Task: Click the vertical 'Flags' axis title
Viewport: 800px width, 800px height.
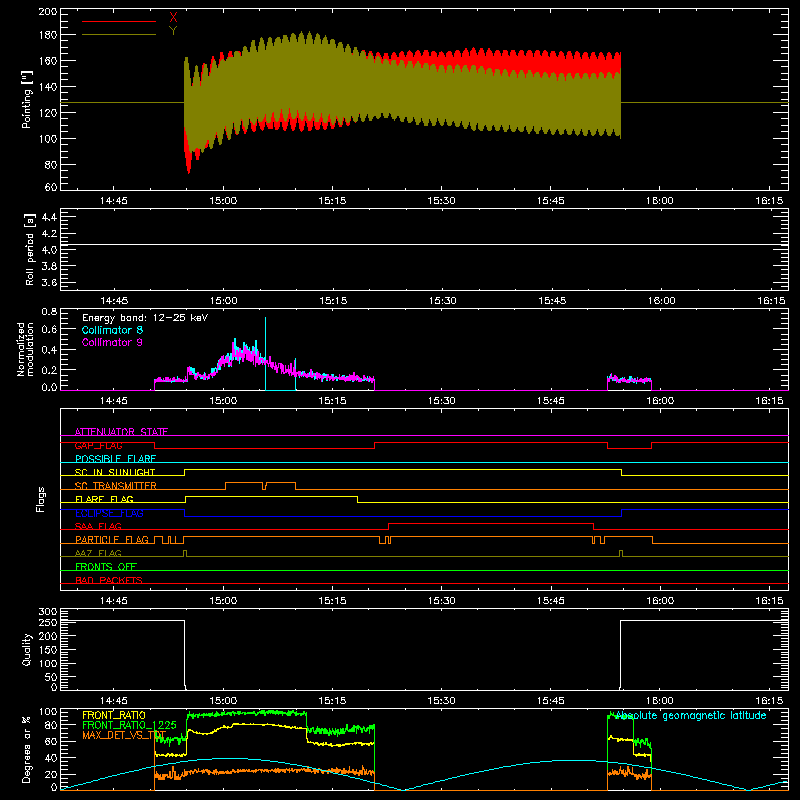Action: point(40,499)
